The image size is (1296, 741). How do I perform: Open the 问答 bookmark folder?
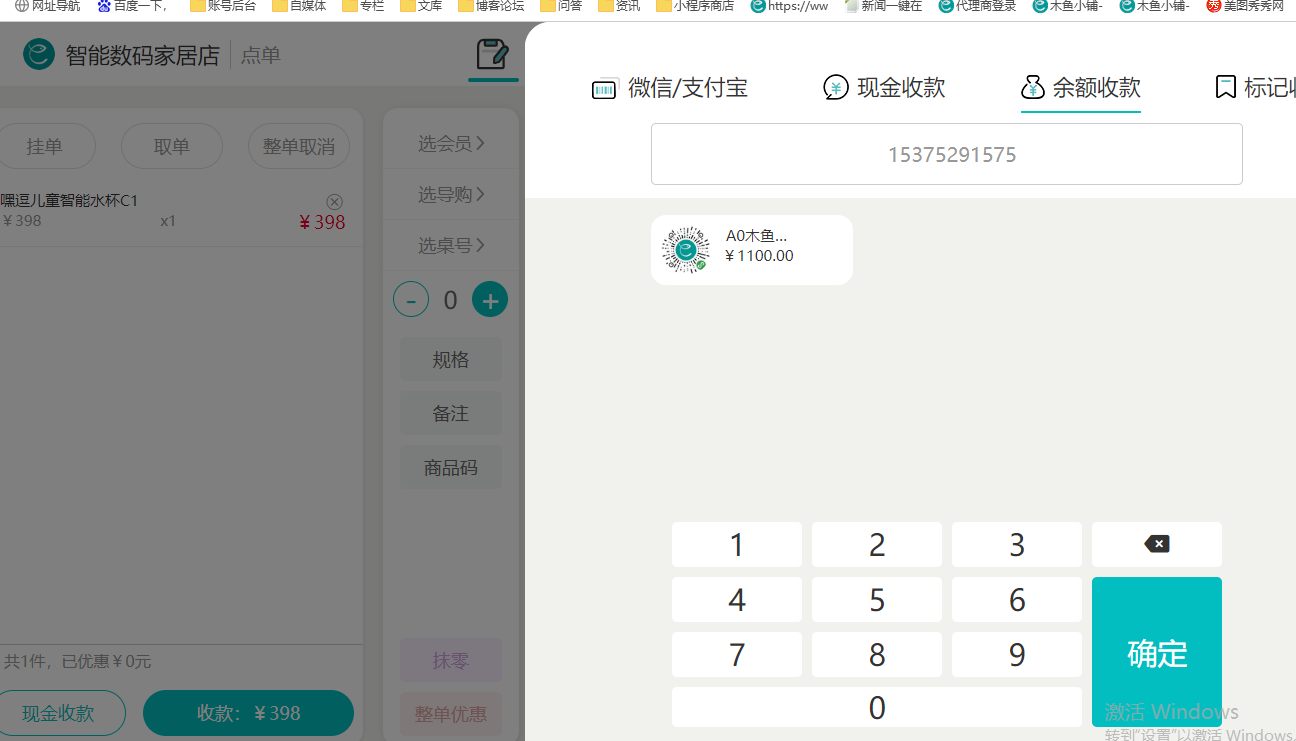coord(561,6)
